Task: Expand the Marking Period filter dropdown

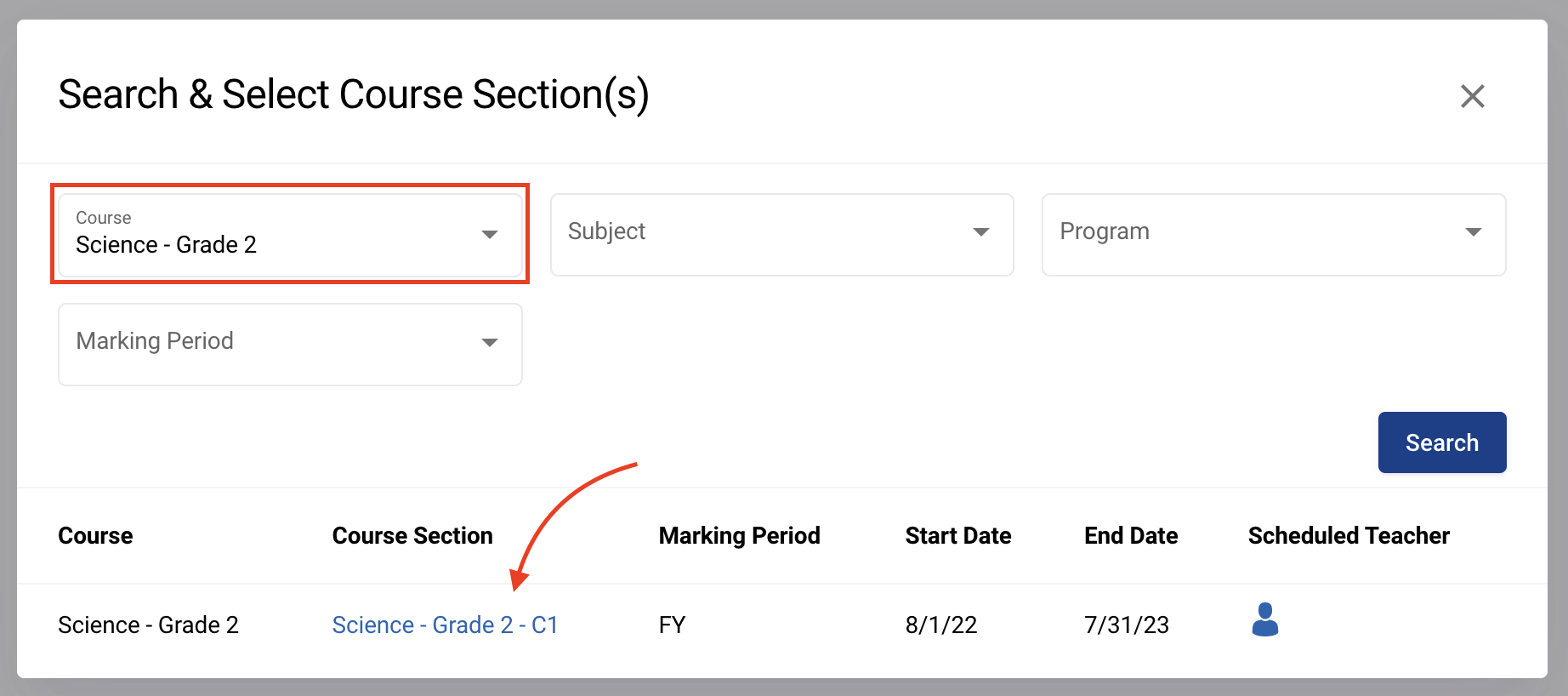Action: 290,344
